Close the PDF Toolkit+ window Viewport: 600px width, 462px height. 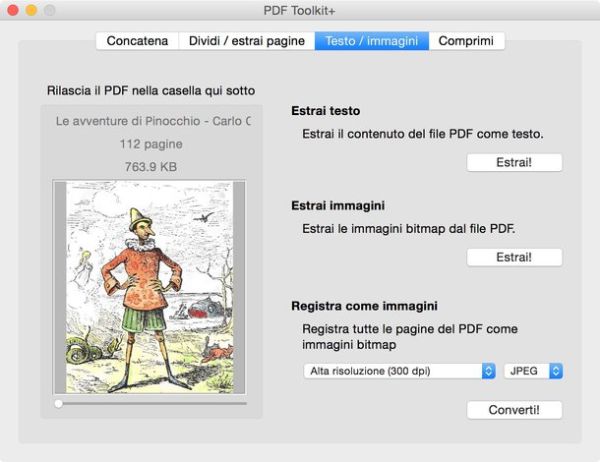click(x=13, y=10)
